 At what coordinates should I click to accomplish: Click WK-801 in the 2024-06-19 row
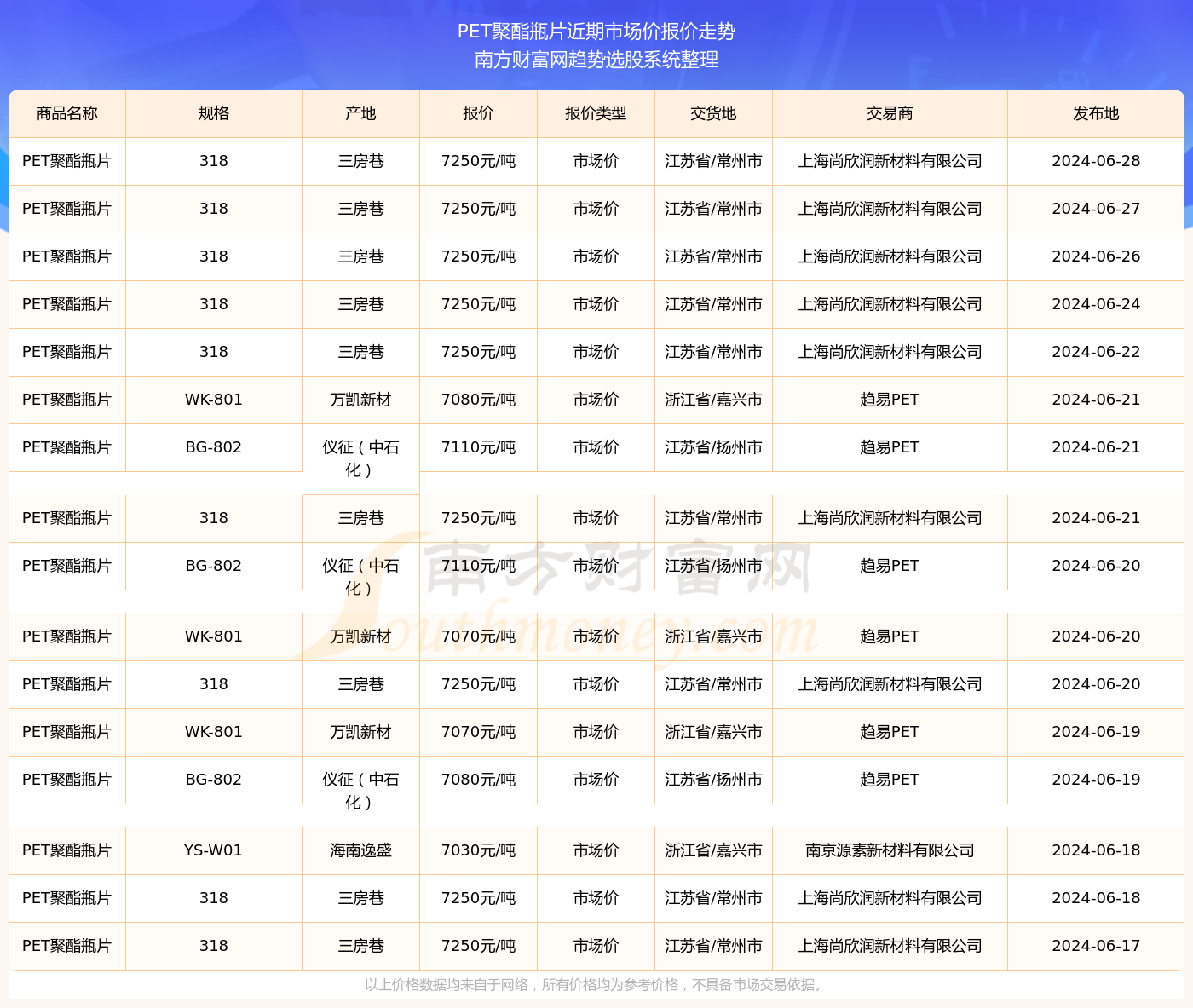click(x=214, y=732)
